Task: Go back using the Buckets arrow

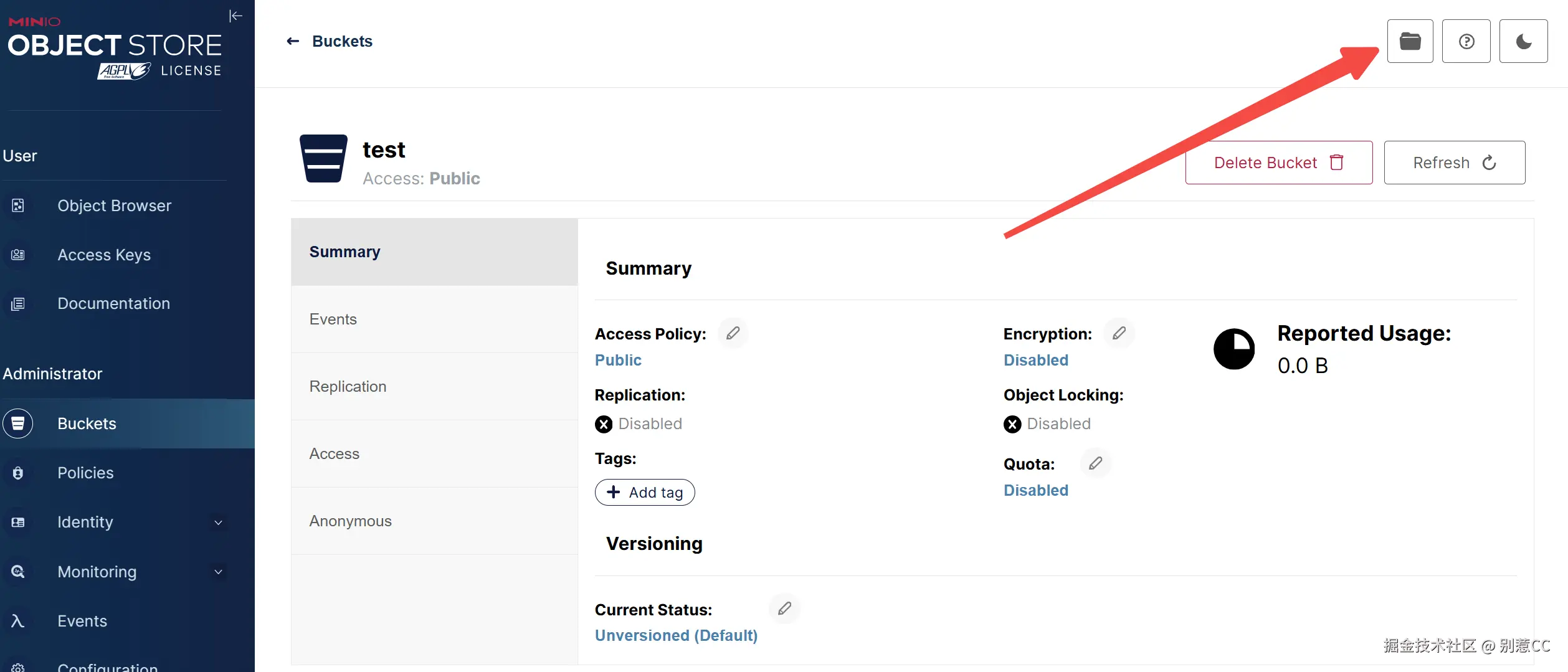Action: 293,41
